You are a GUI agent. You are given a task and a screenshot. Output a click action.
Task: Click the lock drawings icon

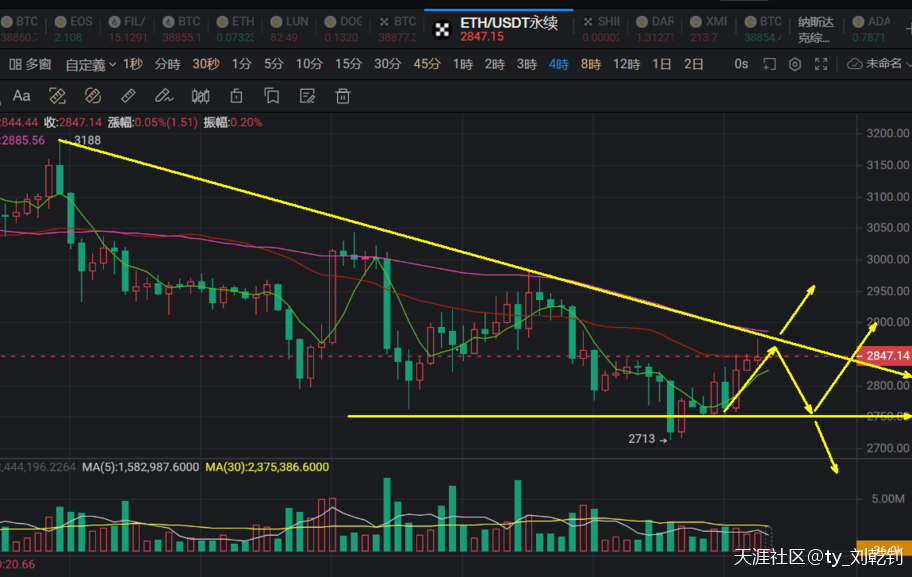coord(236,97)
